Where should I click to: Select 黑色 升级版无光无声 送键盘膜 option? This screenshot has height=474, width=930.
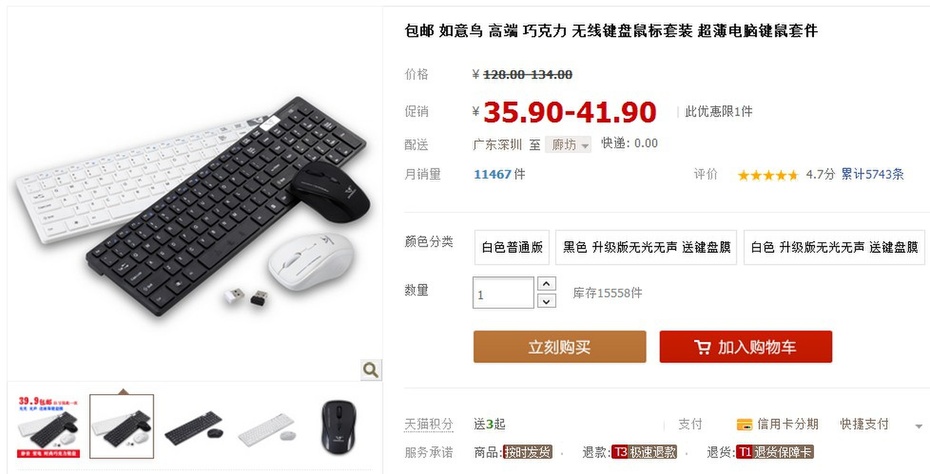[646, 247]
